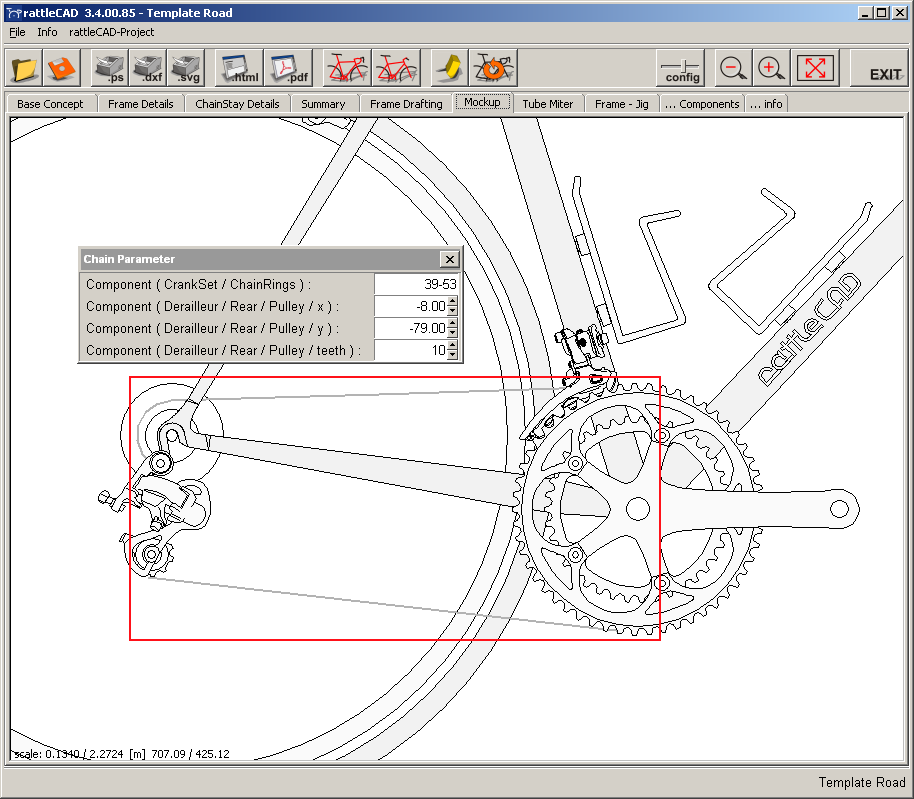Switch to ... Components tab
The image size is (914, 799).
point(702,104)
